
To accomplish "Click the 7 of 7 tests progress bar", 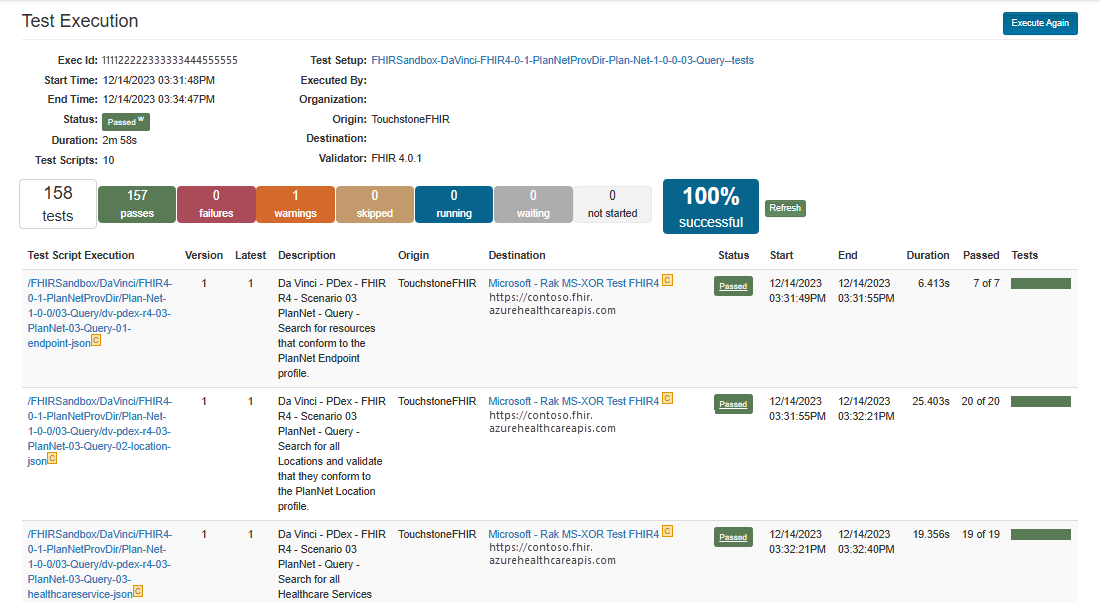I will 1040,283.
